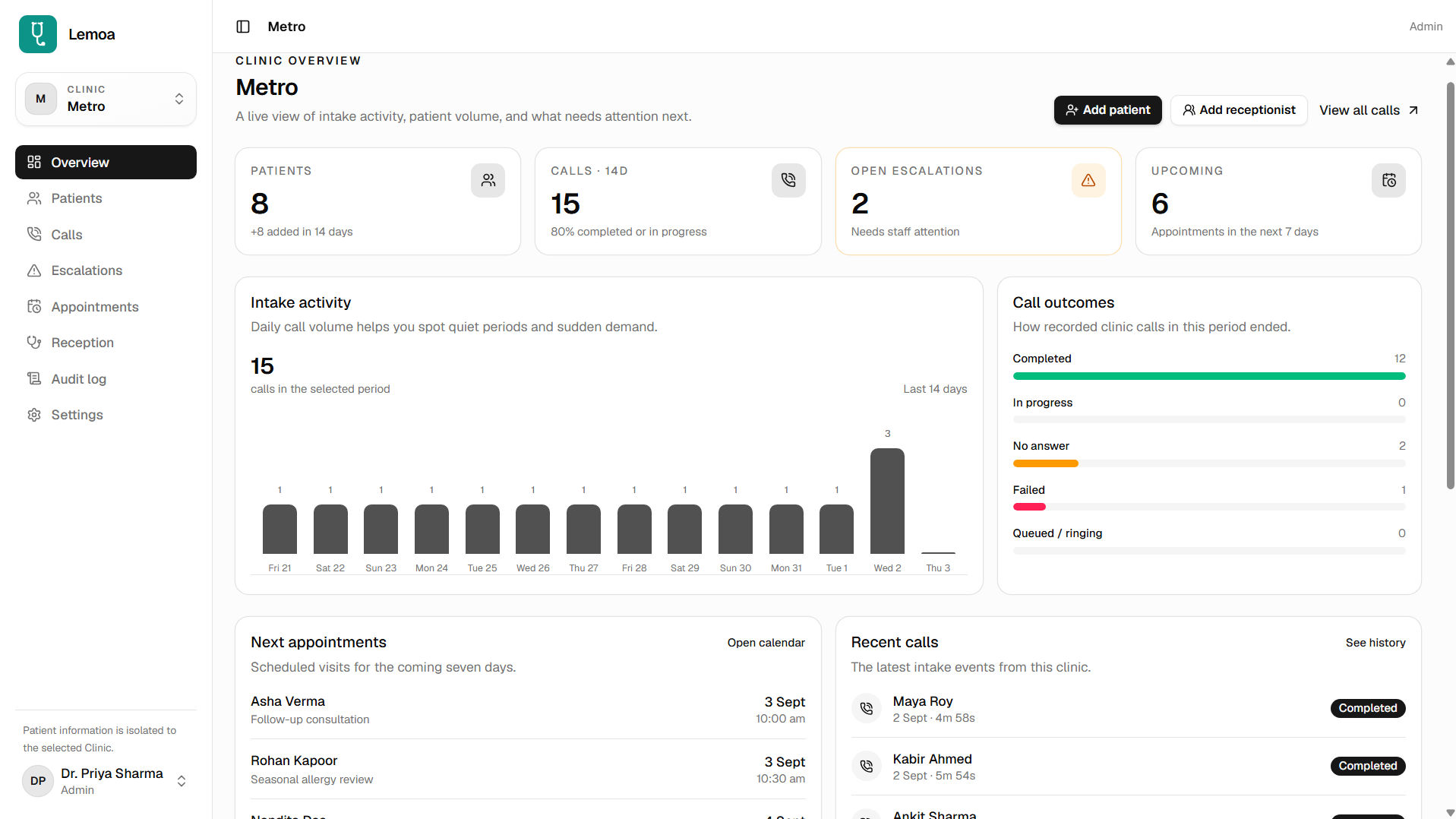Screen dimensions: 1456x819
Task: Open the Patients sidebar page
Action: coord(106,198)
